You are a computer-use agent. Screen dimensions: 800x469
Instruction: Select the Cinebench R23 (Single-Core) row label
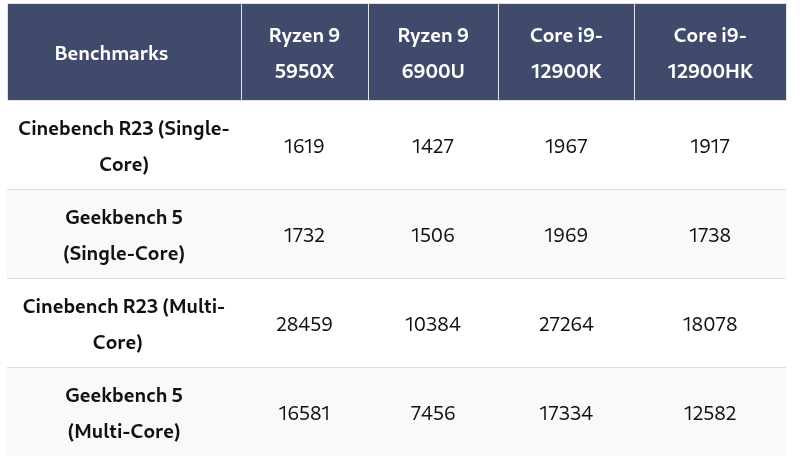coord(124,146)
